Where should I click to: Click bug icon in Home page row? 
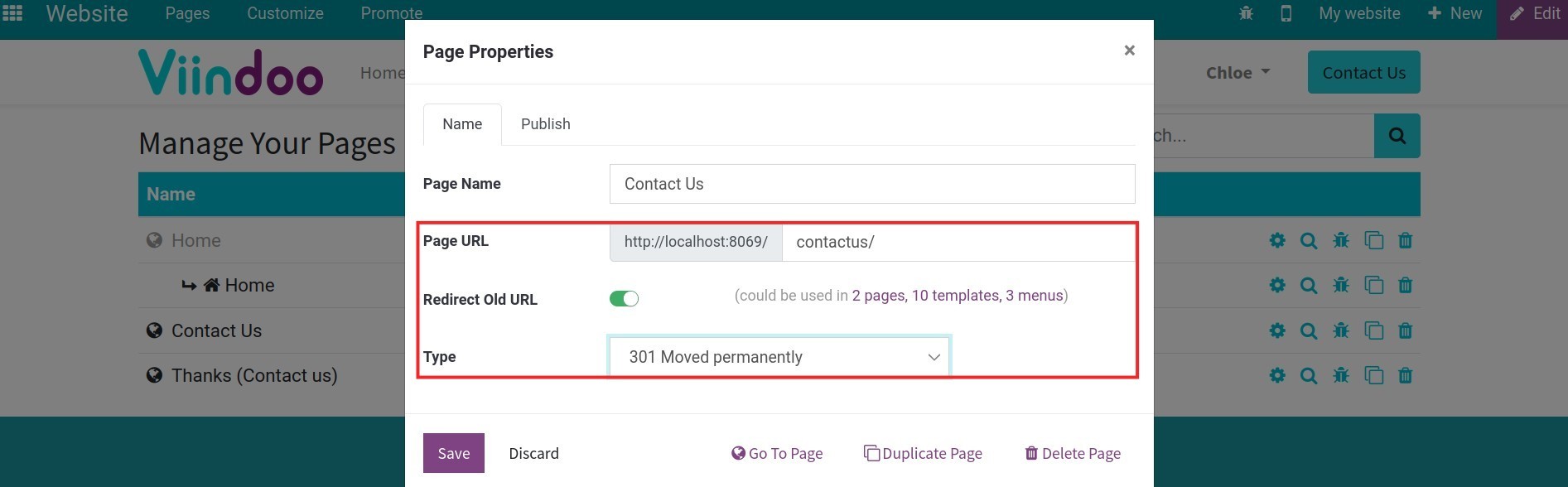click(1341, 240)
